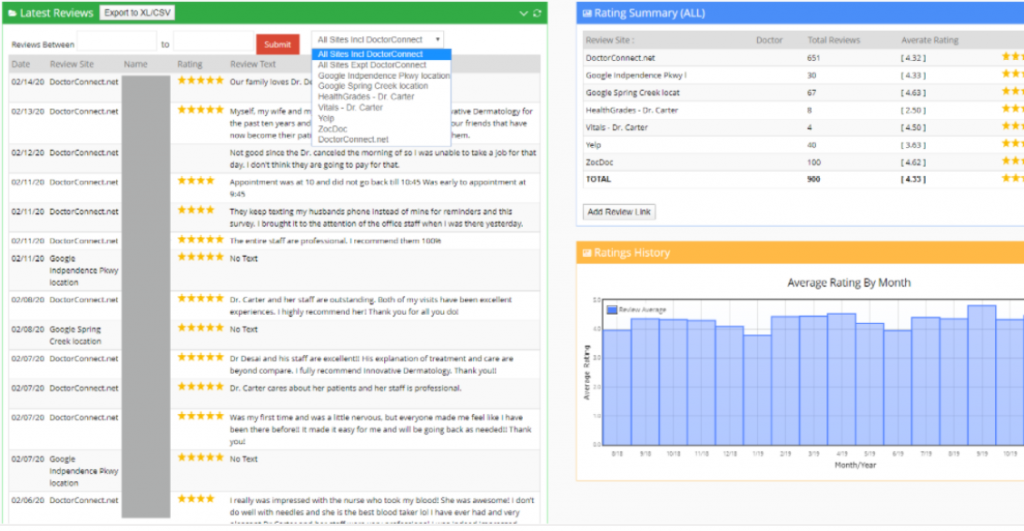Image resolution: width=1024 pixels, height=531 pixels.
Task: Click the Average Rating By Month title
Action: point(848,283)
